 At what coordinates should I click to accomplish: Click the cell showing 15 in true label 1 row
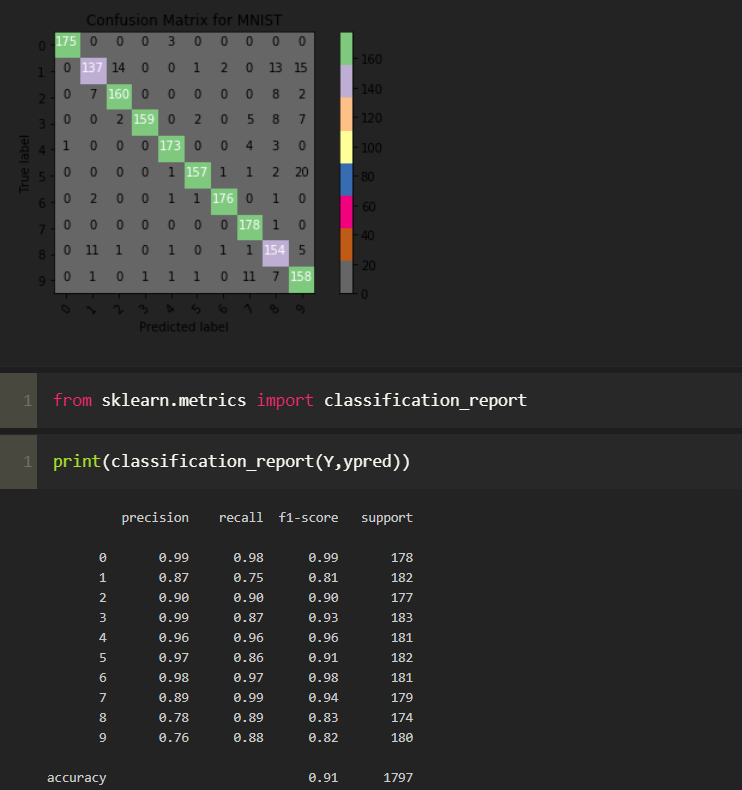click(301, 68)
